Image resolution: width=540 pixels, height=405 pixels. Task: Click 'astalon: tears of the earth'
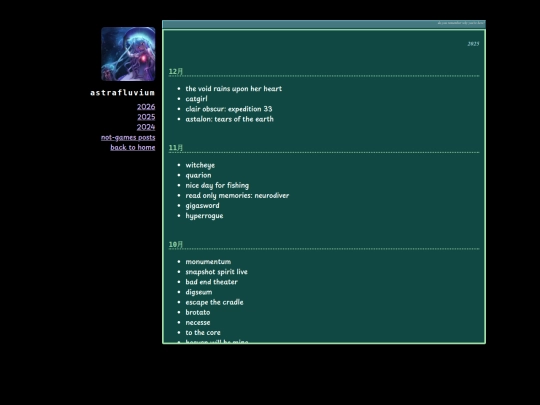pos(229,119)
